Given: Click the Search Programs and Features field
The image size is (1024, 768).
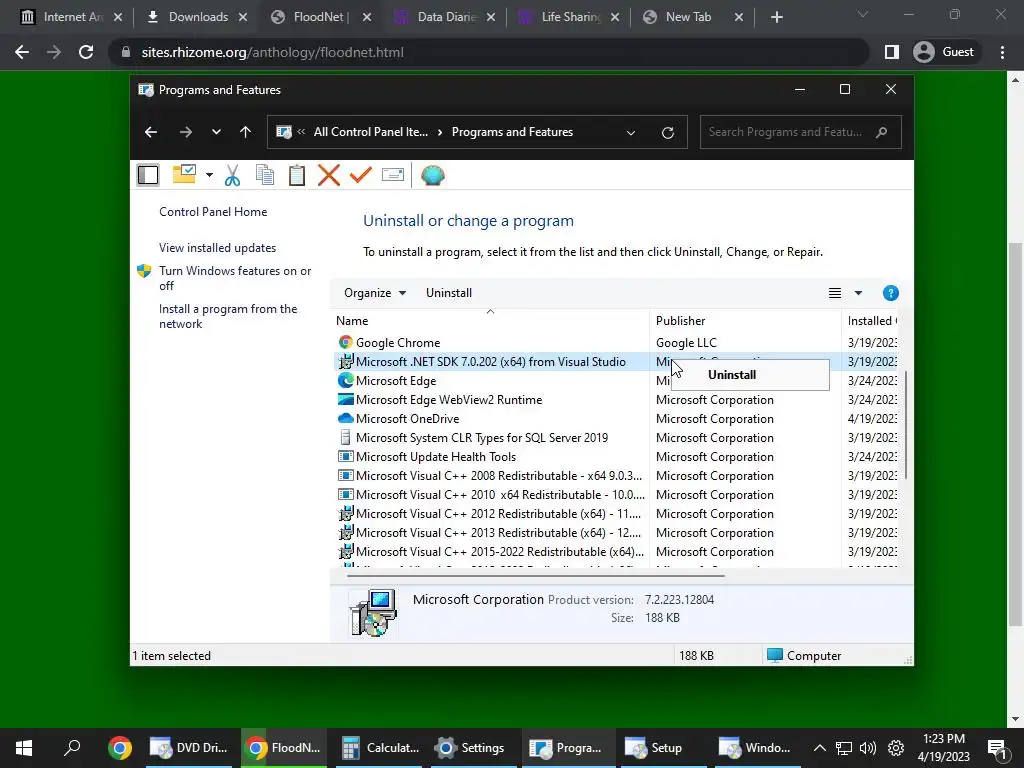Looking at the screenshot, I should (800, 132).
